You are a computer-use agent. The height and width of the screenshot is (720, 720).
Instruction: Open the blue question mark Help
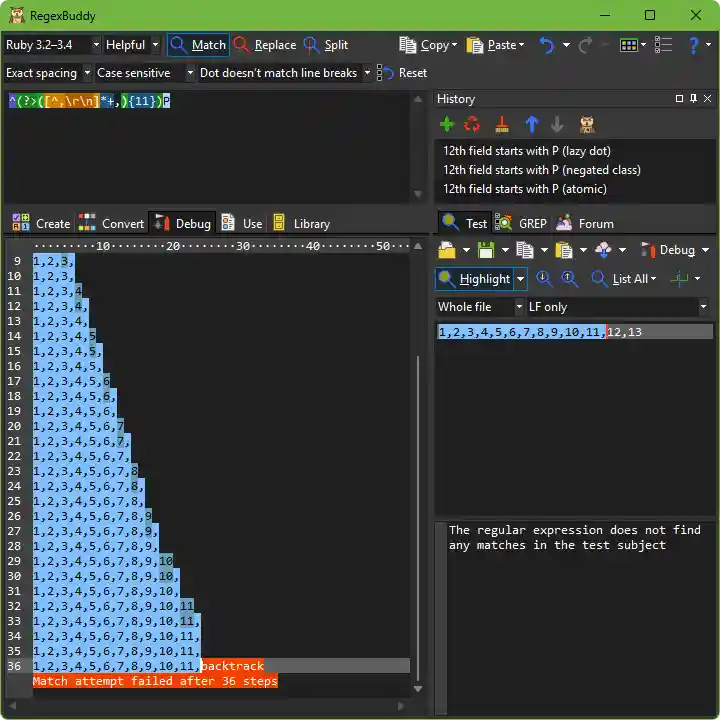(x=693, y=45)
